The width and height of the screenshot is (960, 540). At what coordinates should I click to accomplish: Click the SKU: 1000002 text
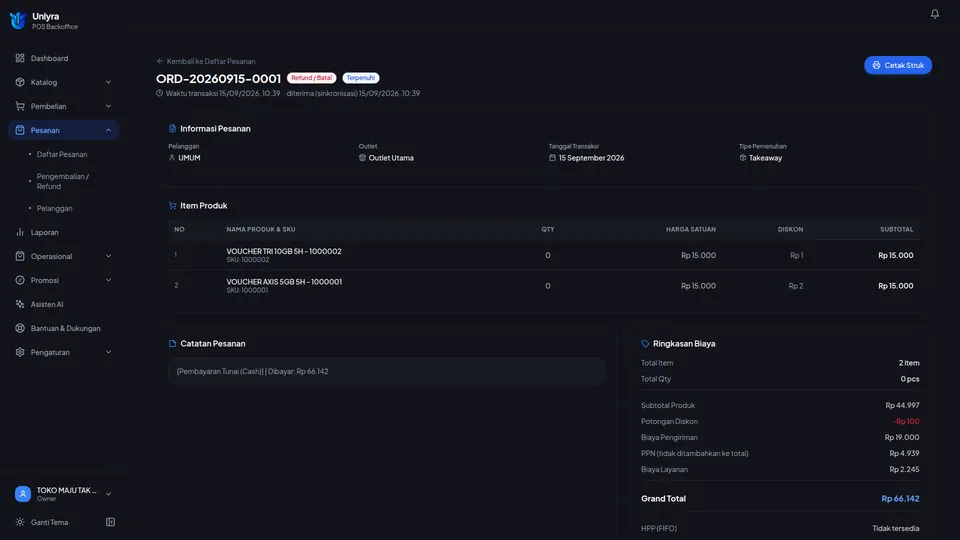click(248, 260)
